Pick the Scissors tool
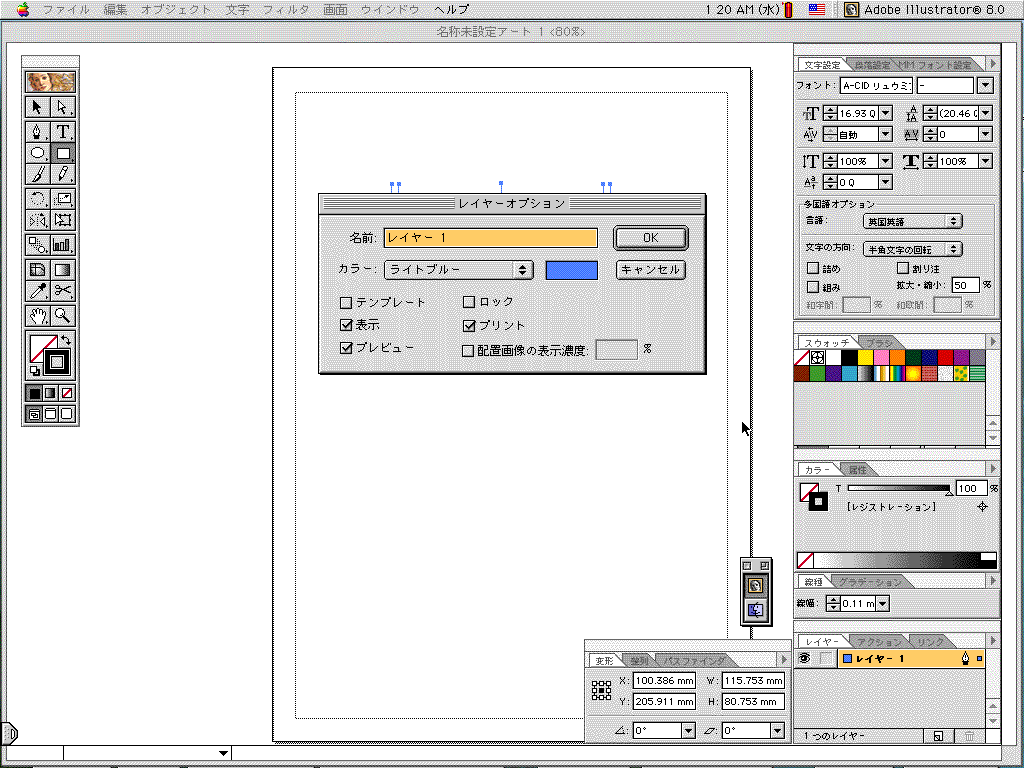1024x768 pixels. (63, 291)
